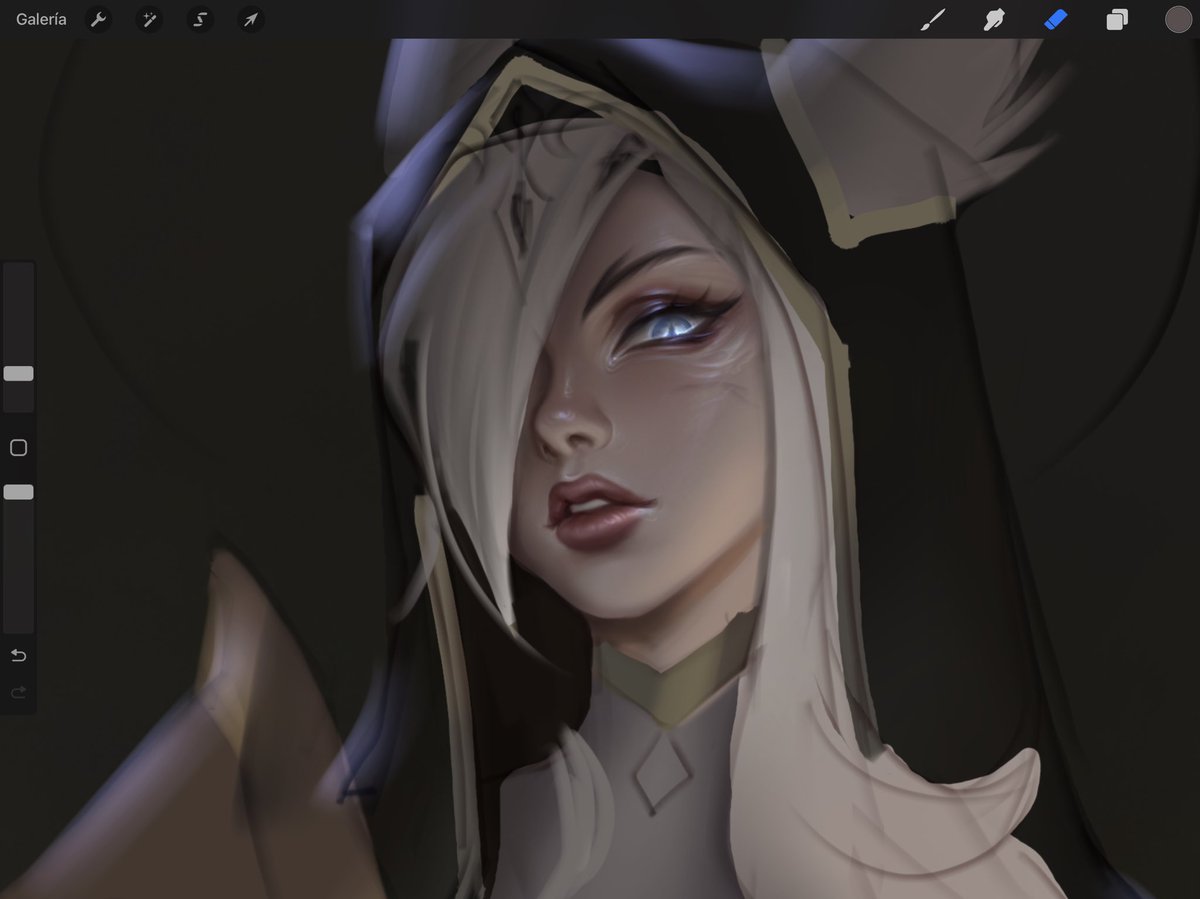Open the Galería gallery view
This screenshot has height=899, width=1200.
(x=41, y=19)
